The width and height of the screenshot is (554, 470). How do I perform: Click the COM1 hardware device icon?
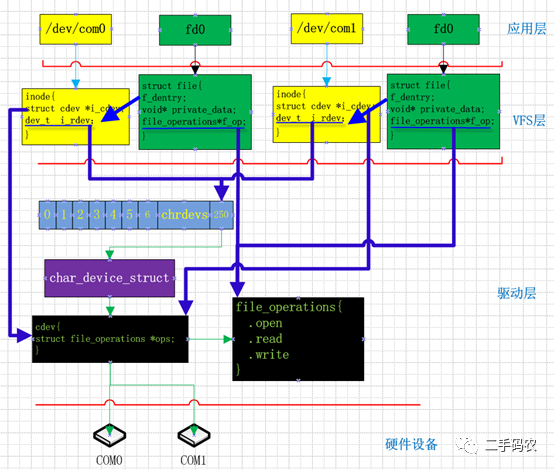[194, 435]
